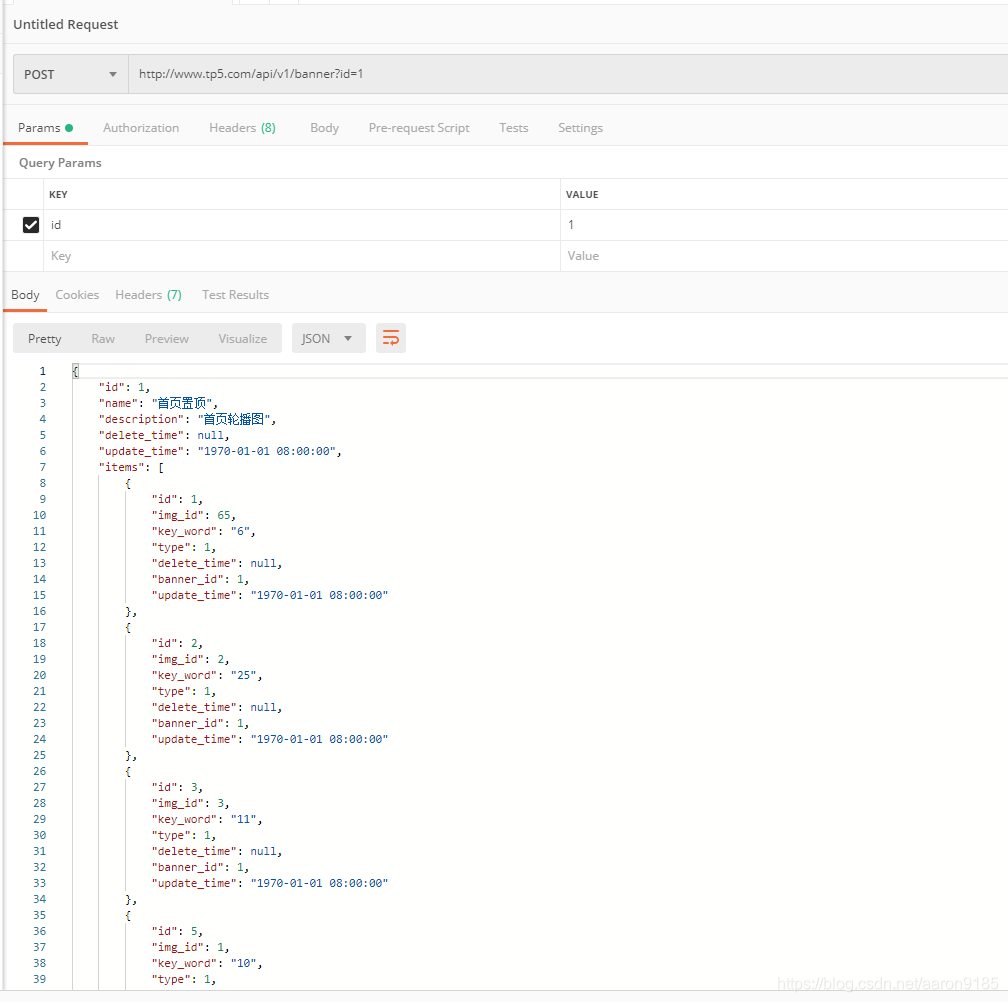Switch to the Authorization tab
Image resolution: width=1008 pixels, height=1002 pixels.
point(141,128)
